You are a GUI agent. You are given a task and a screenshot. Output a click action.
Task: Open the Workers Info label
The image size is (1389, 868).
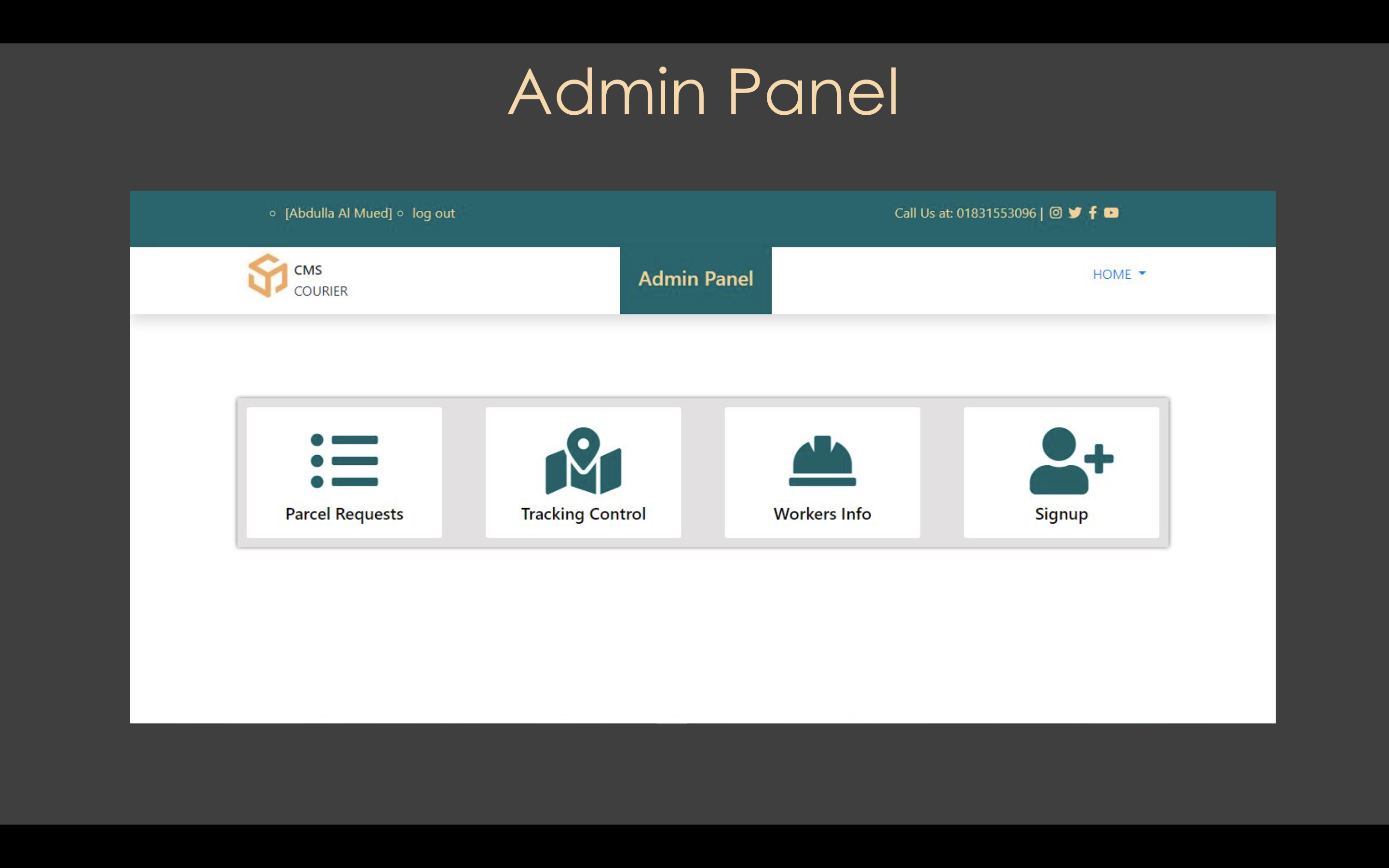(822, 514)
